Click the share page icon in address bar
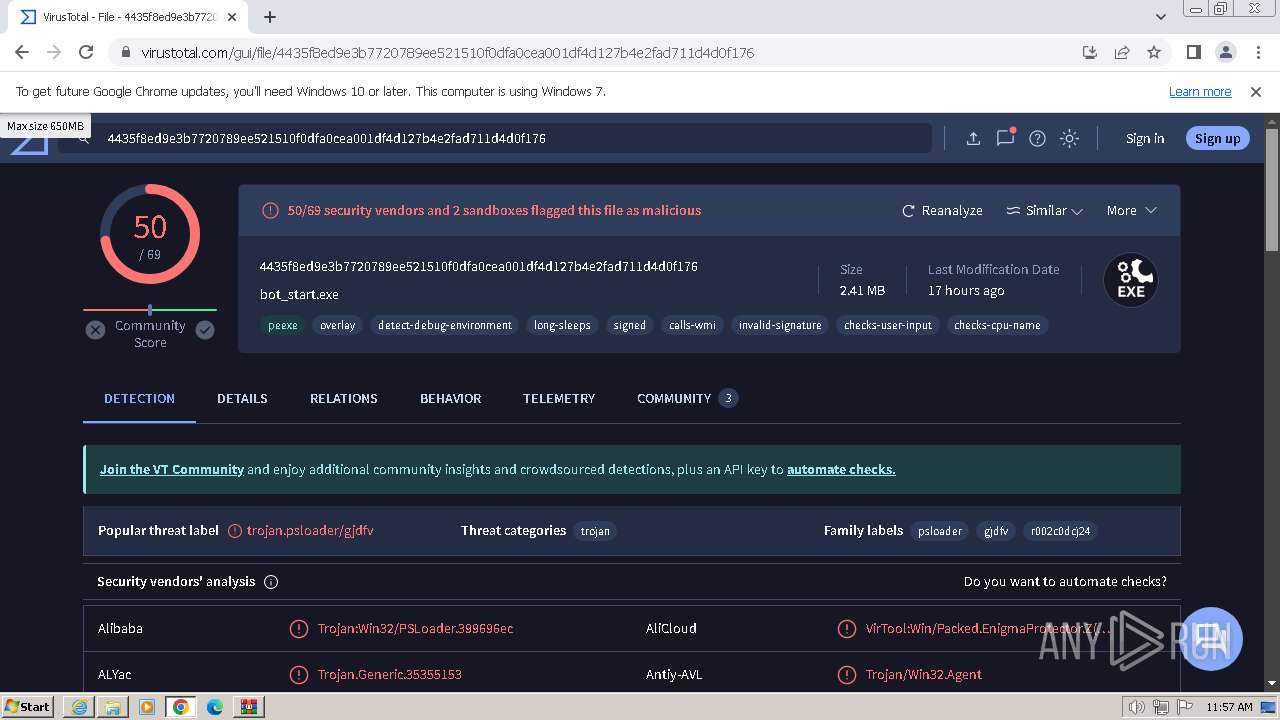The image size is (1280, 720). tap(1122, 52)
